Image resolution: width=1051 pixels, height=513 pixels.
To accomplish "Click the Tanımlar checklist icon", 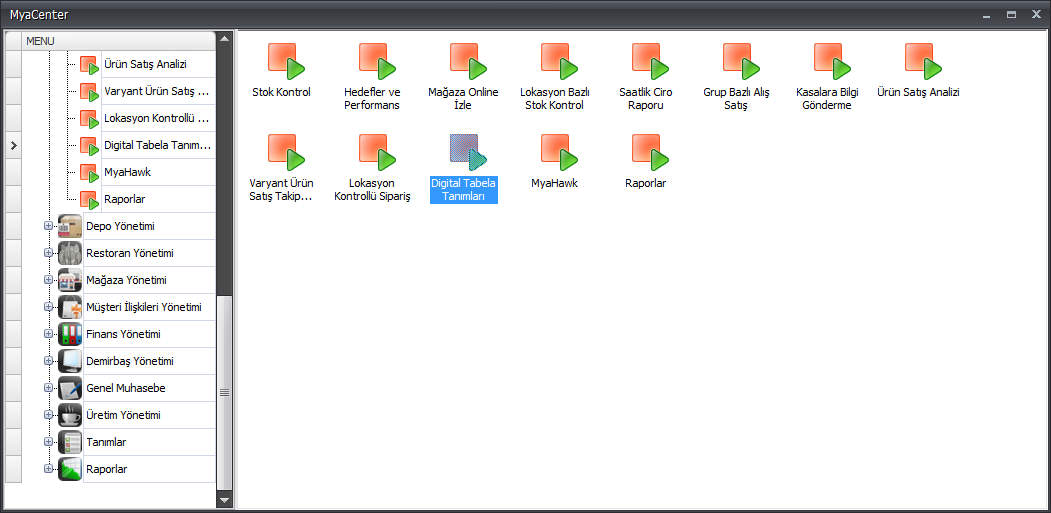I will [70, 443].
